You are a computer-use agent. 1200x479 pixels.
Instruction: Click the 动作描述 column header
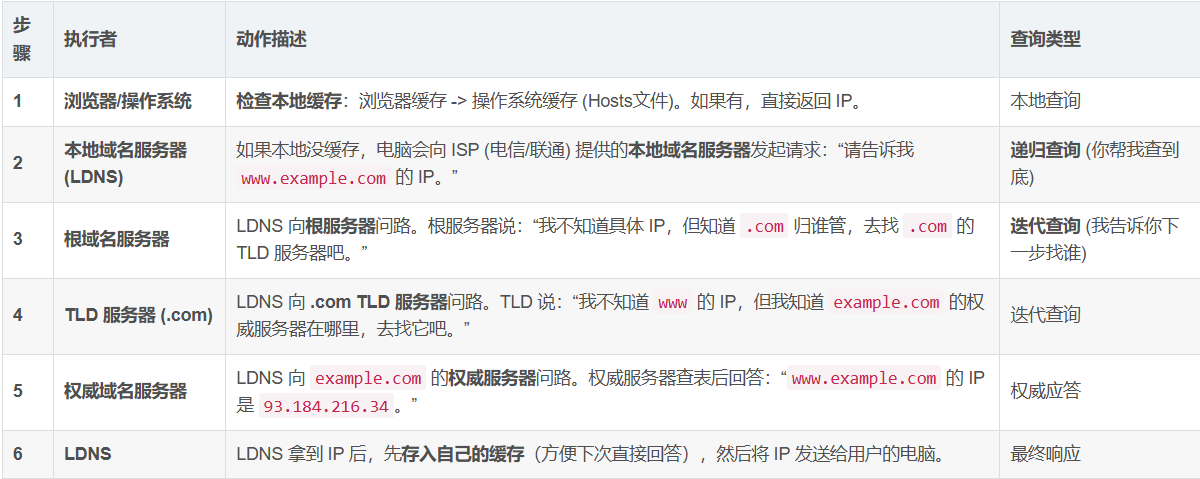pyautogui.click(x=271, y=39)
